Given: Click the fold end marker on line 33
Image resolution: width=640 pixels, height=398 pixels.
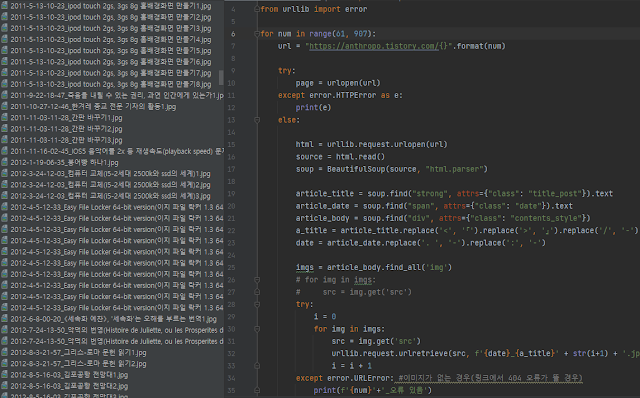Looking at the screenshot, I should (x=257, y=365).
